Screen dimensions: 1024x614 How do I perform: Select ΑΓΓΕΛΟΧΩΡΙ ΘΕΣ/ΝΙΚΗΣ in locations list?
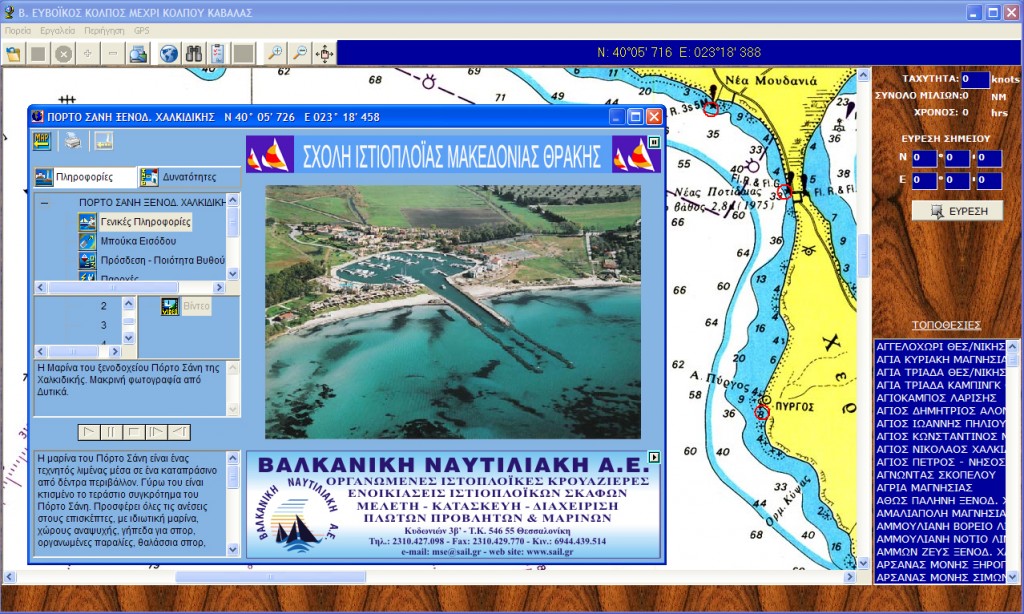point(940,347)
